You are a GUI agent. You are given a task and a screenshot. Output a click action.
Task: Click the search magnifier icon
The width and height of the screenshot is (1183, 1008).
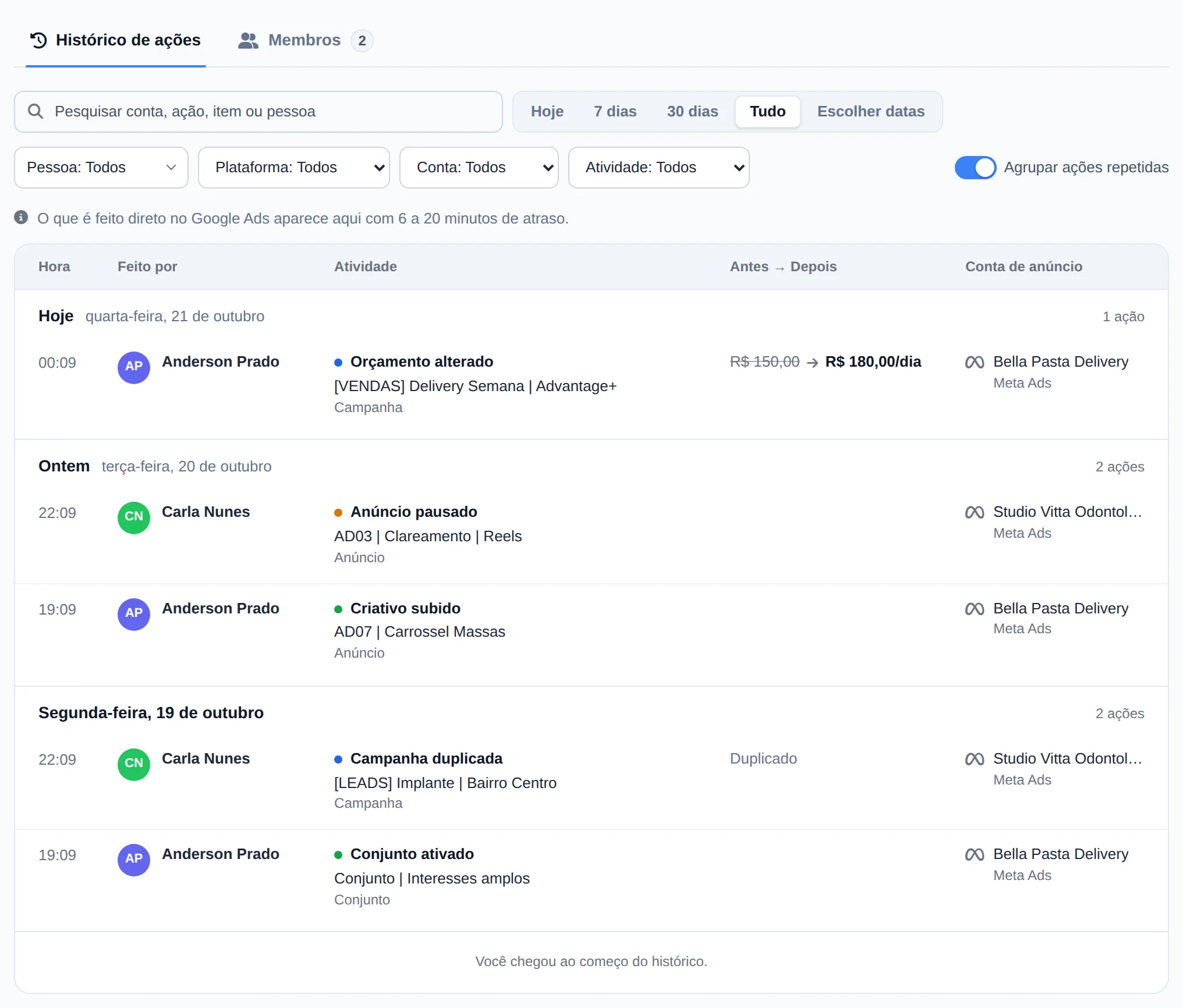[x=36, y=111]
